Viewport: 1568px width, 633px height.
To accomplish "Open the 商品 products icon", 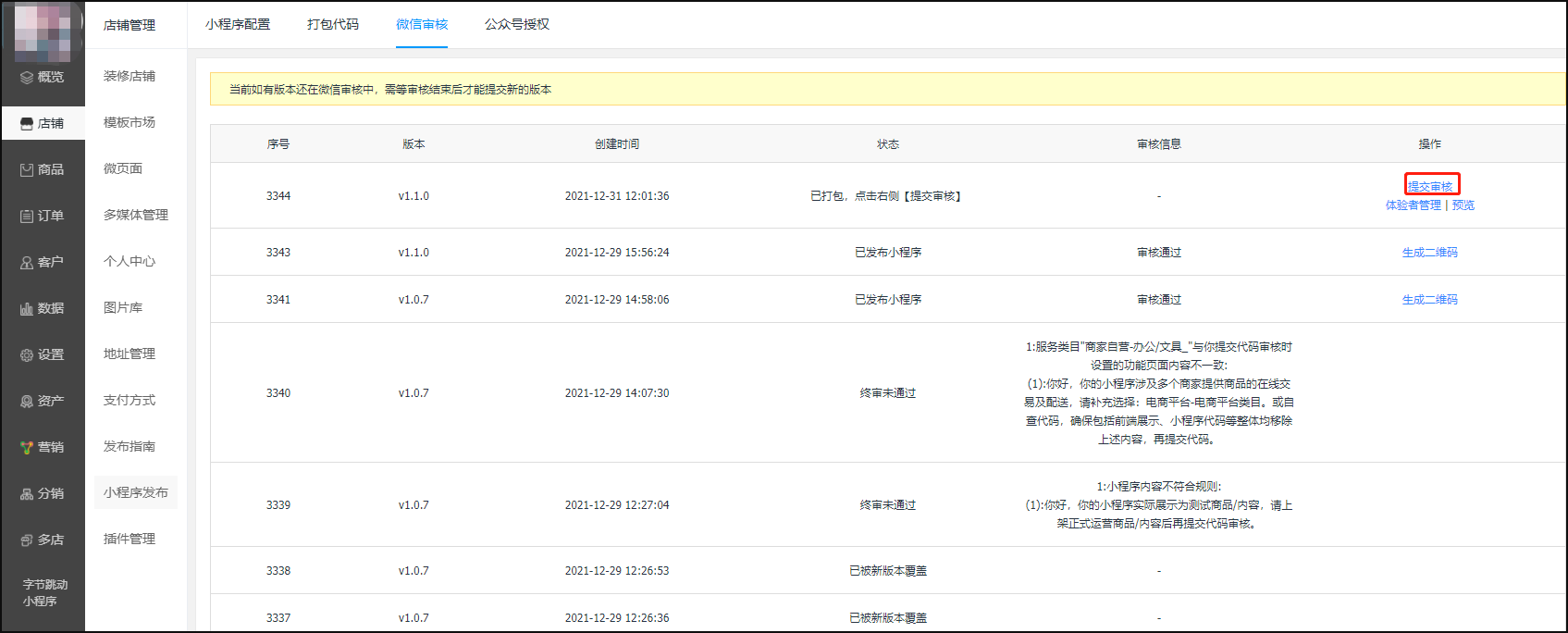I will pos(27,170).
